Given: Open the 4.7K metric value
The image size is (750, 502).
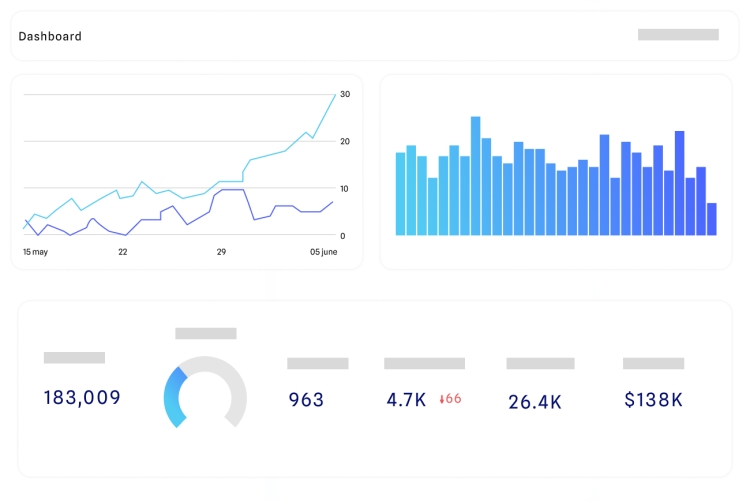Looking at the screenshot, I should (x=406, y=400).
